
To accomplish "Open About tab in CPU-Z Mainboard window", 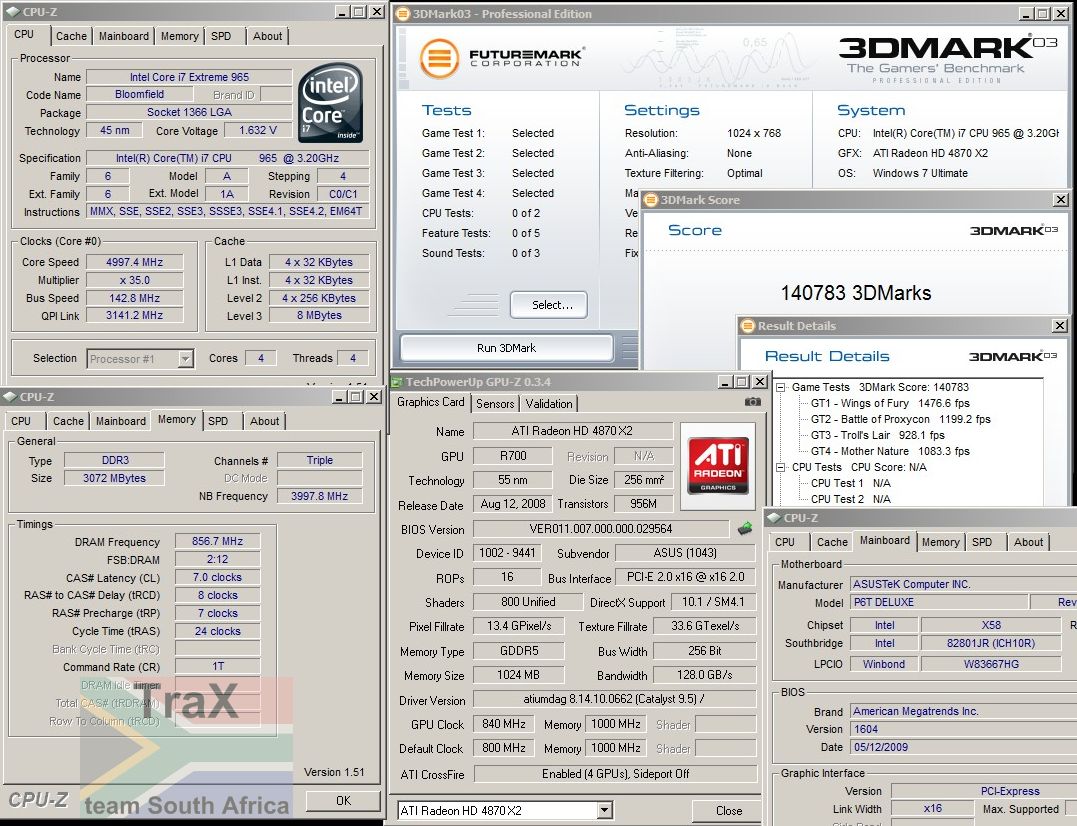I will (x=1028, y=542).
